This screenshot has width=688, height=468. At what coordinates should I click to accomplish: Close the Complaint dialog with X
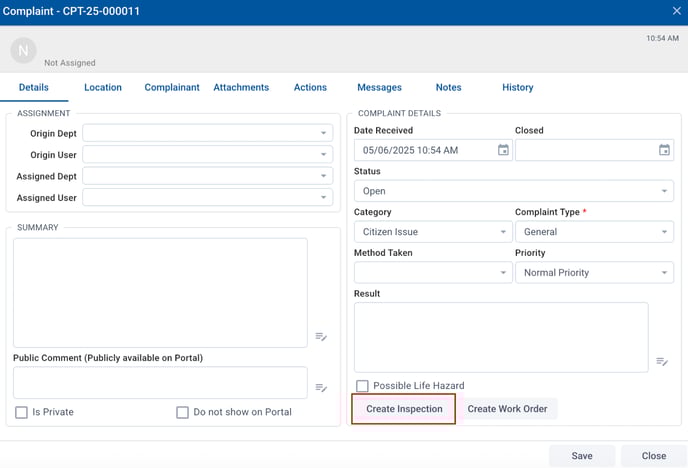pos(676,11)
